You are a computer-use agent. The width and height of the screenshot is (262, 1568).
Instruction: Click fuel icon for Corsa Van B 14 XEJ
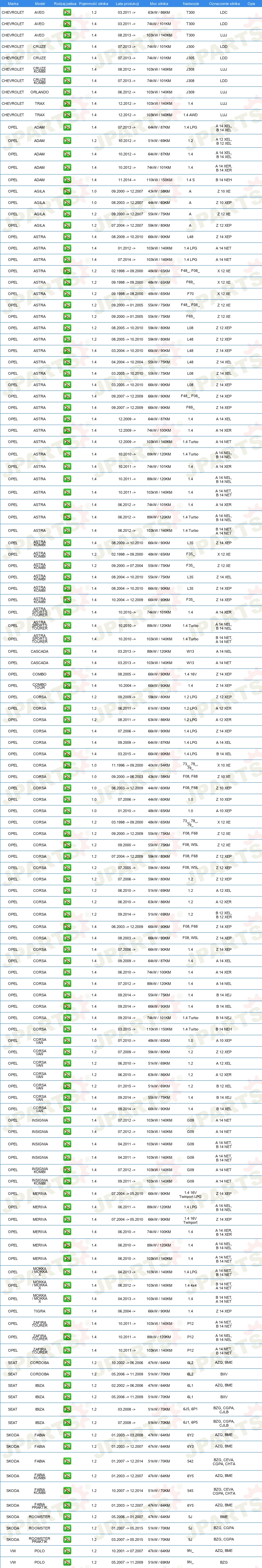pyautogui.click(x=67, y=1097)
